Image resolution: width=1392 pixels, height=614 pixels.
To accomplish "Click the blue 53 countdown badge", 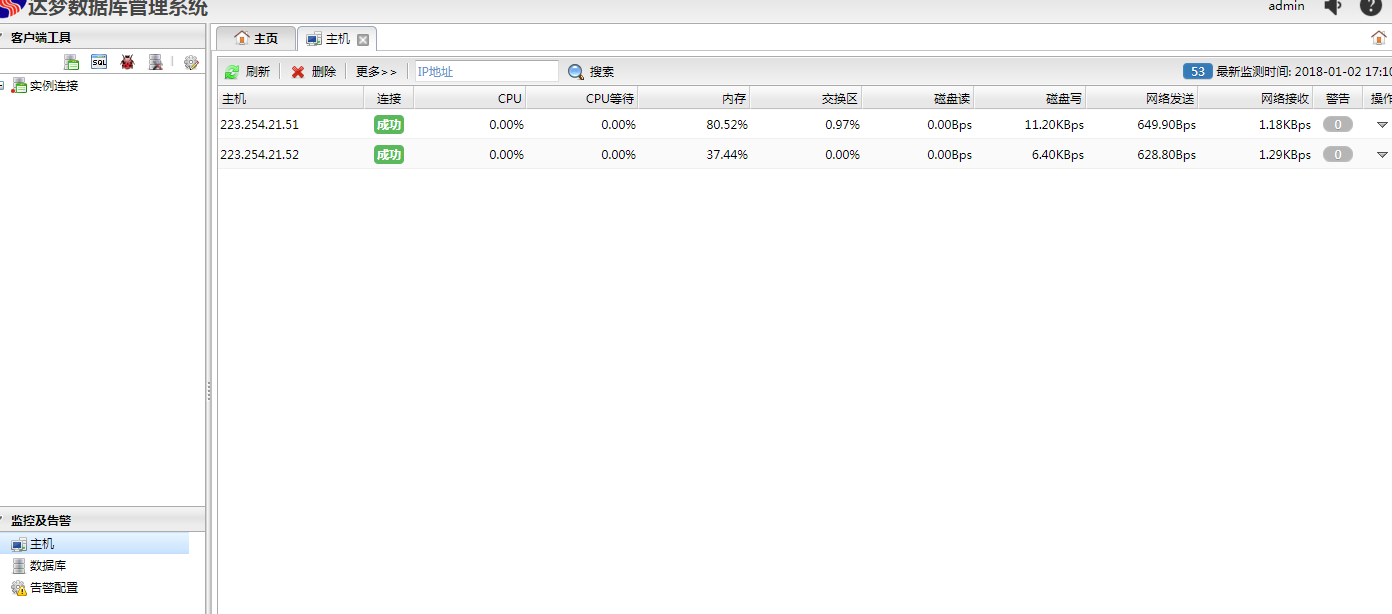I will pos(1197,72).
